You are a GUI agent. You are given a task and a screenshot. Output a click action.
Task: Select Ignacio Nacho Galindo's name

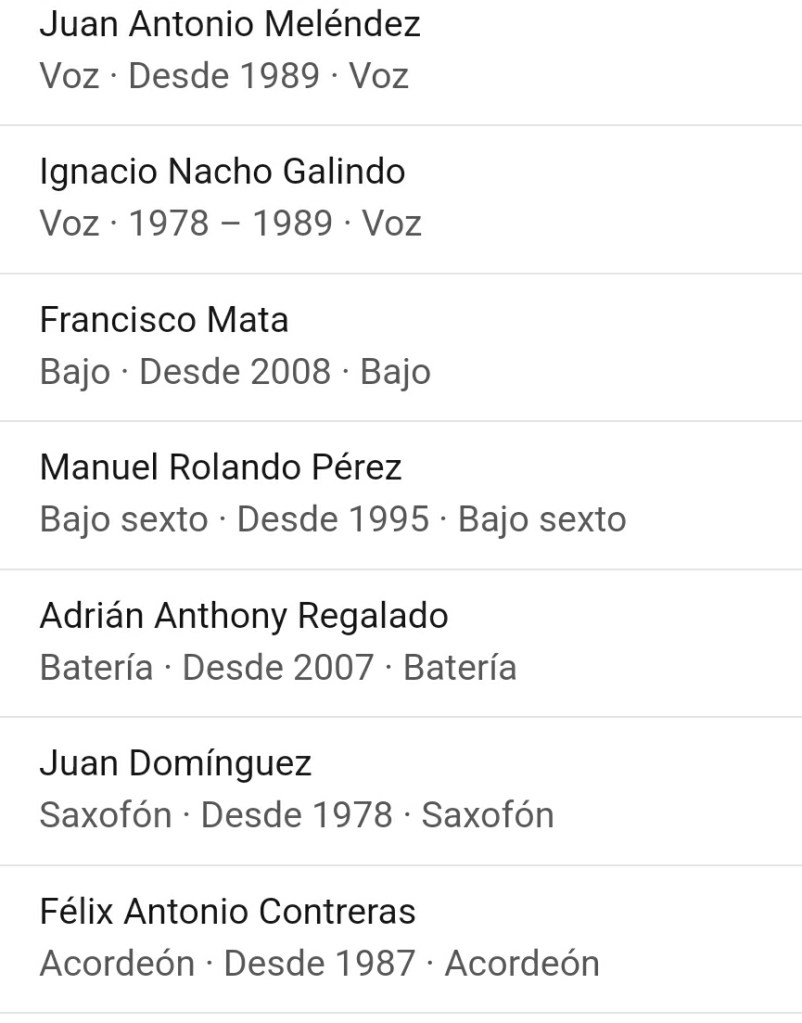click(222, 172)
